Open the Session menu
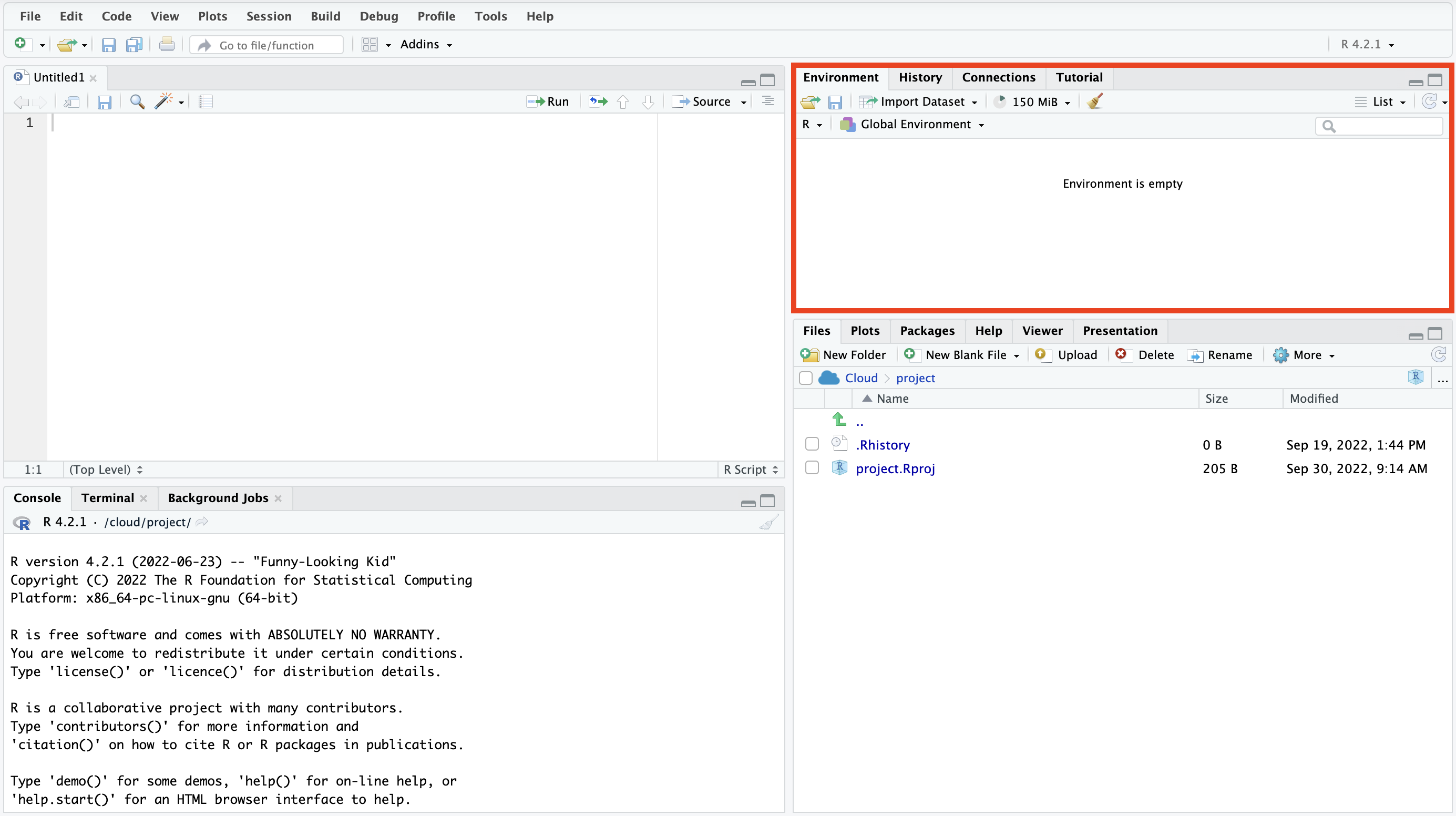 click(269, 16)
